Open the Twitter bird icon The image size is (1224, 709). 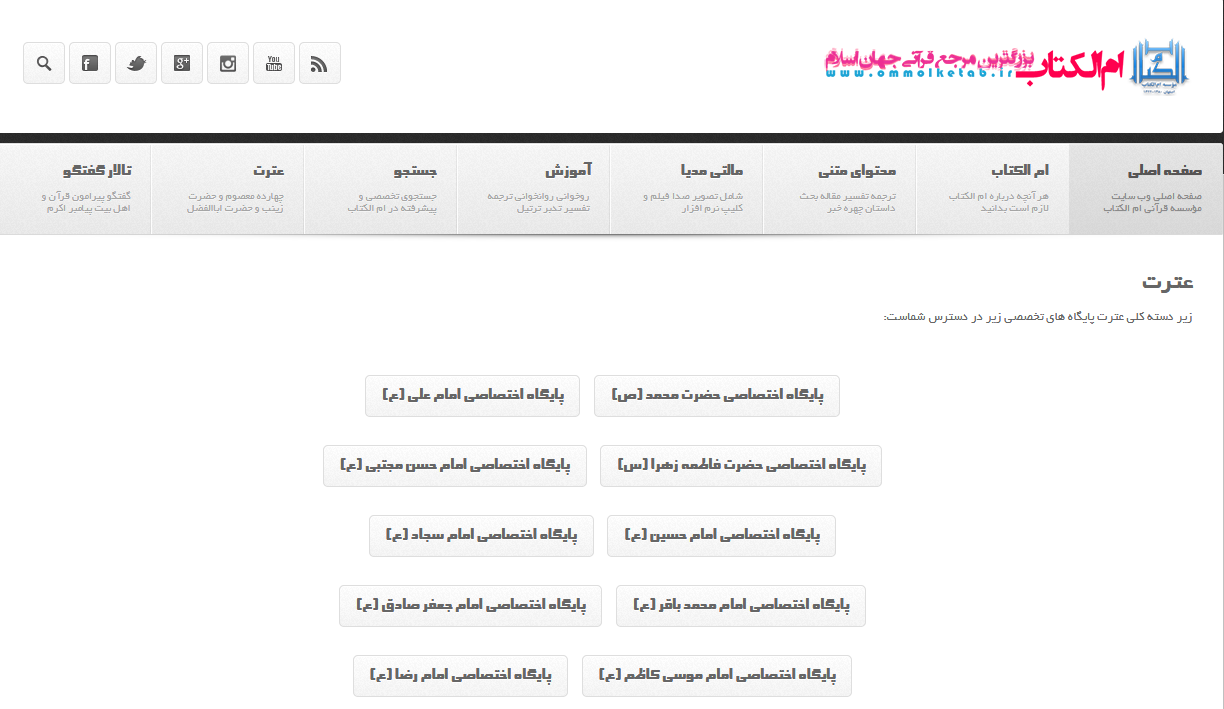pyautogui.click(x=136, y=63)
